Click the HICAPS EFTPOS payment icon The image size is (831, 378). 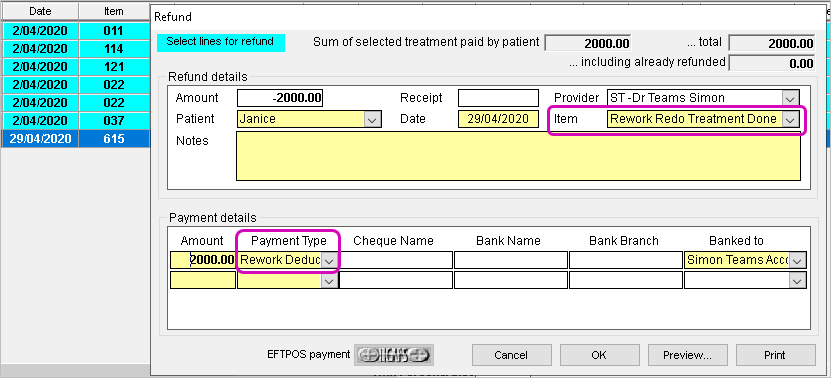click(394, 355)
